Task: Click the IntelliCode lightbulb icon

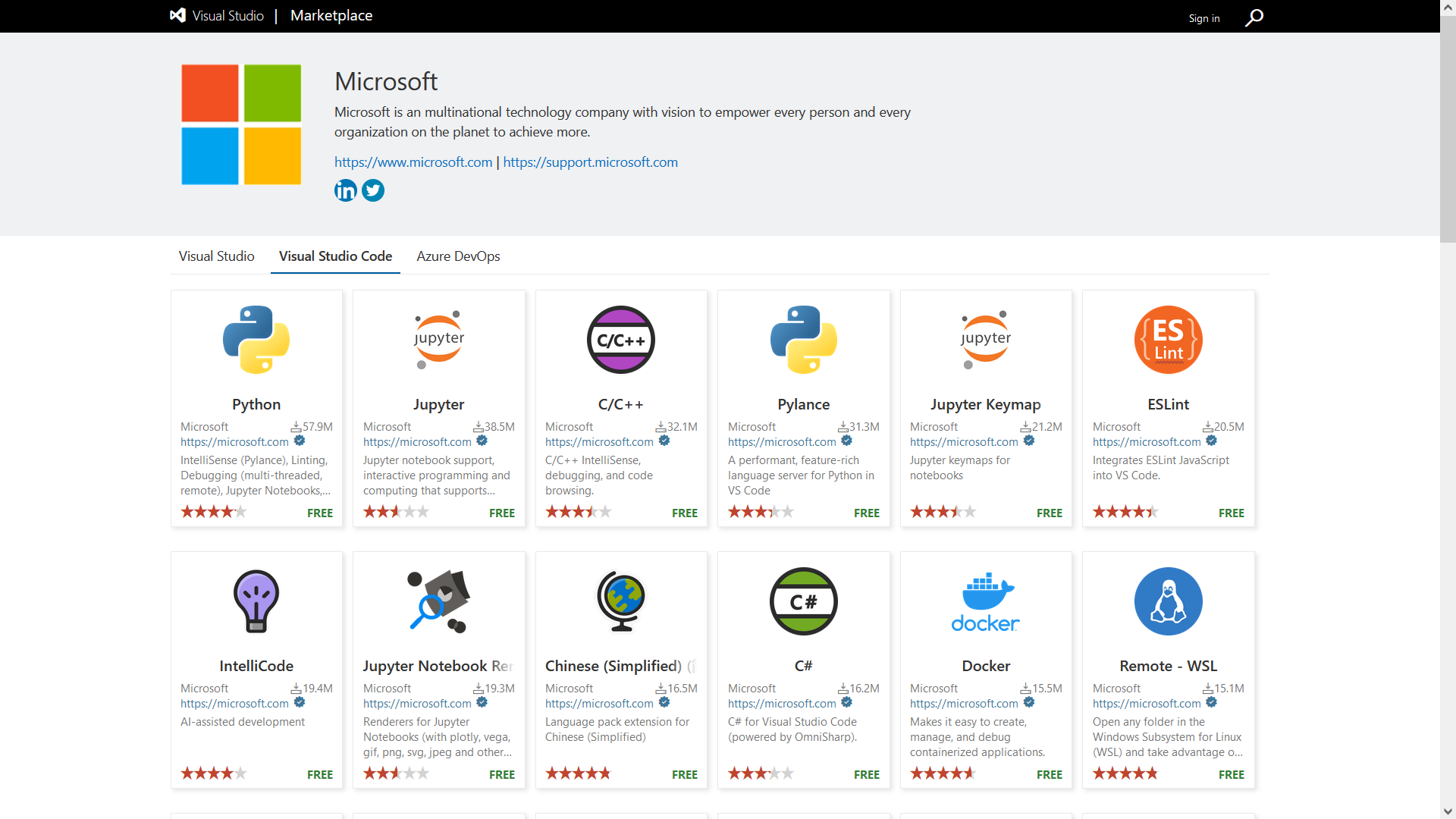Action: tap(256, 601)
